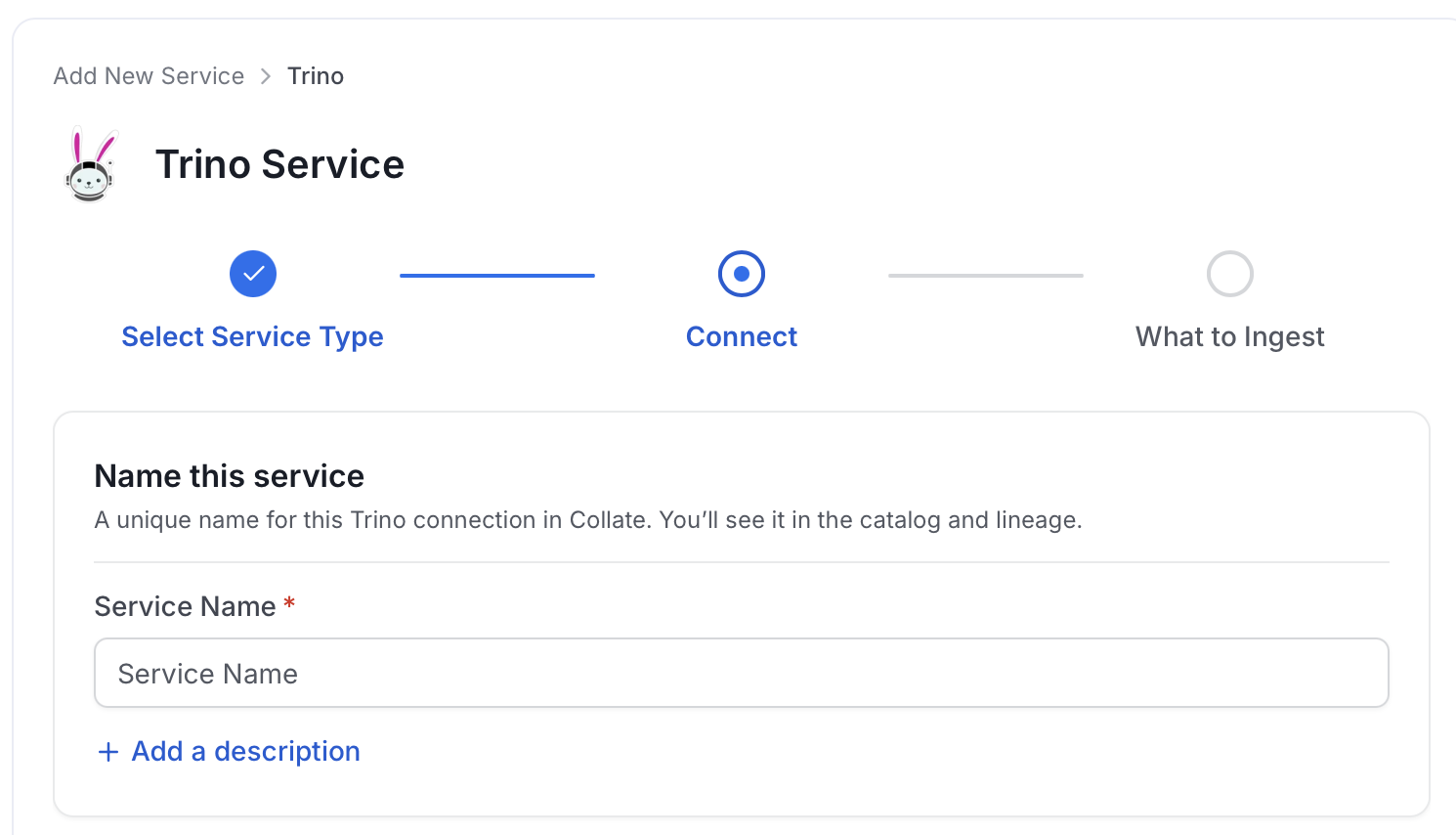Select the Connect step label
The image size is (1456, 835).
point(742,336)
